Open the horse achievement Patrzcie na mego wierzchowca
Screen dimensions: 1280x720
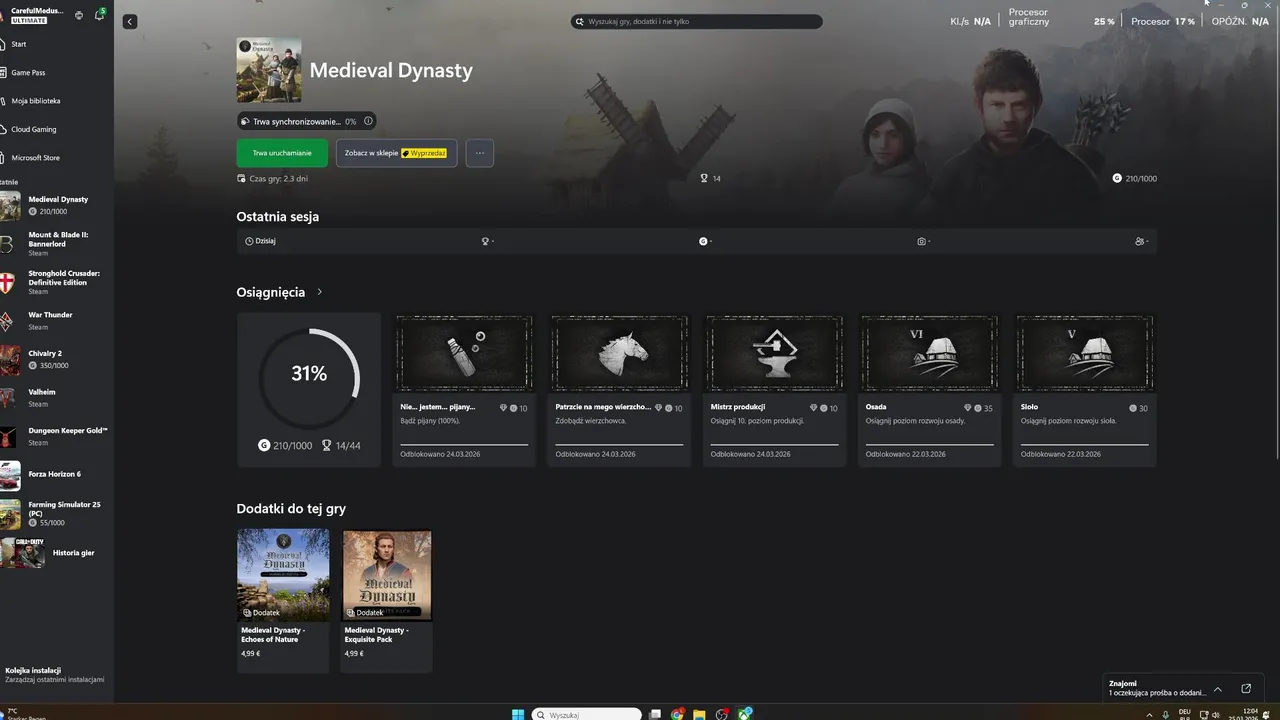[x=619, y=389]
